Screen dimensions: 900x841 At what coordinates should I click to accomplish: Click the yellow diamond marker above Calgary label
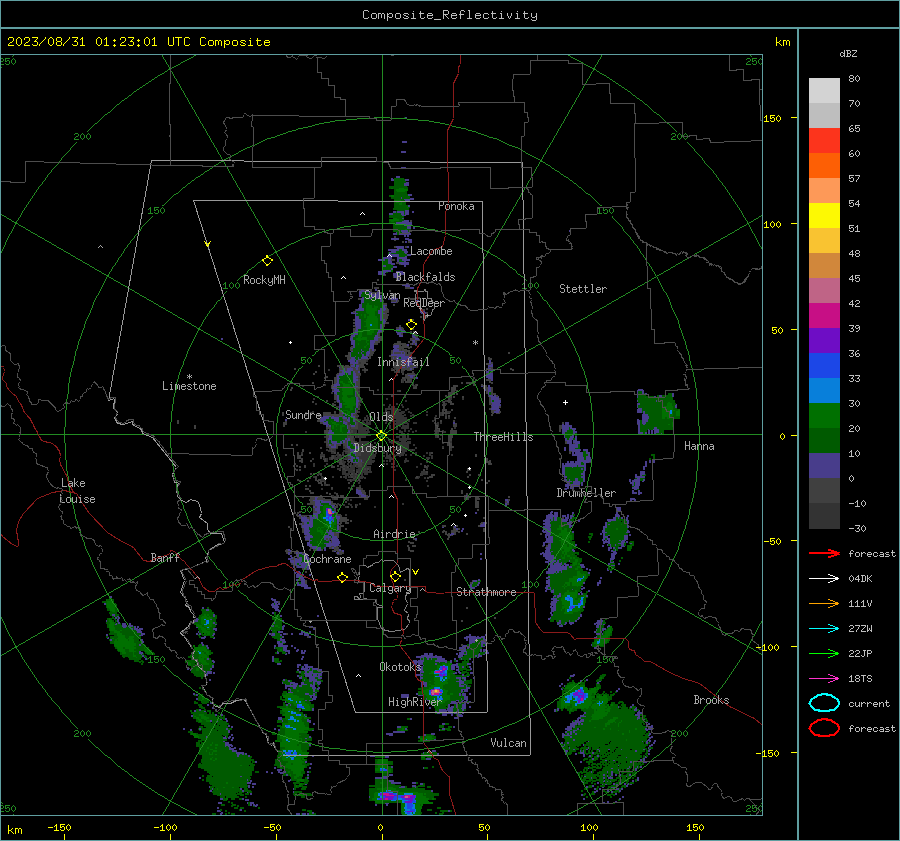click(395, 576)
